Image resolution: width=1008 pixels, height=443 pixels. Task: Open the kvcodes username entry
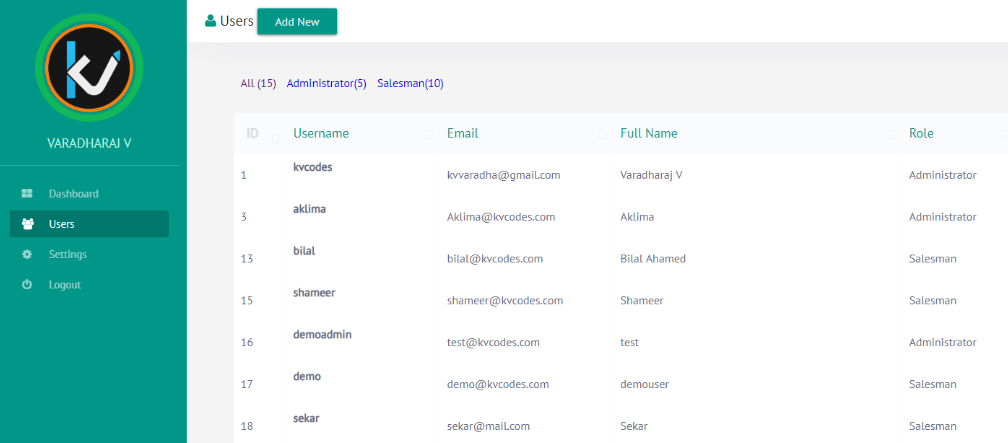[x=312, y=168]
